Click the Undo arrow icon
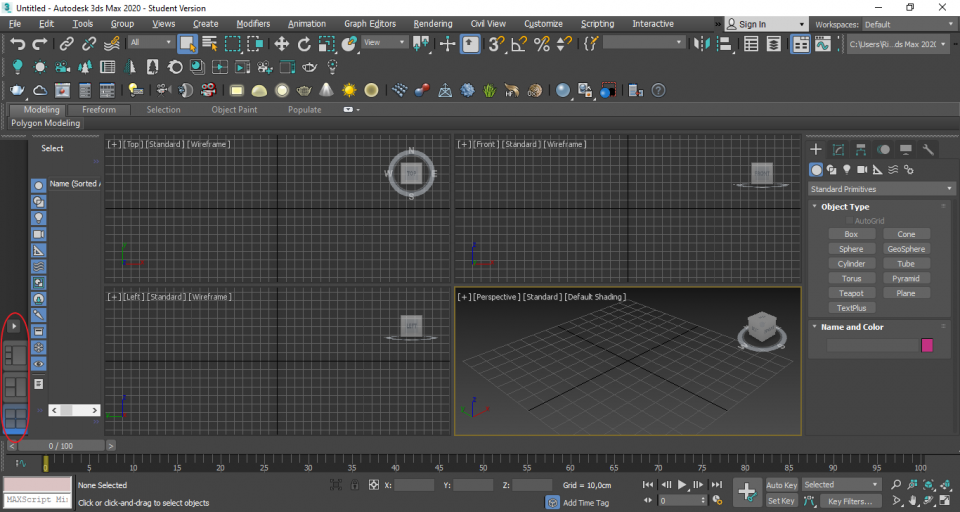Viewport: 960px width, 512px height. [x=18, y=43]
